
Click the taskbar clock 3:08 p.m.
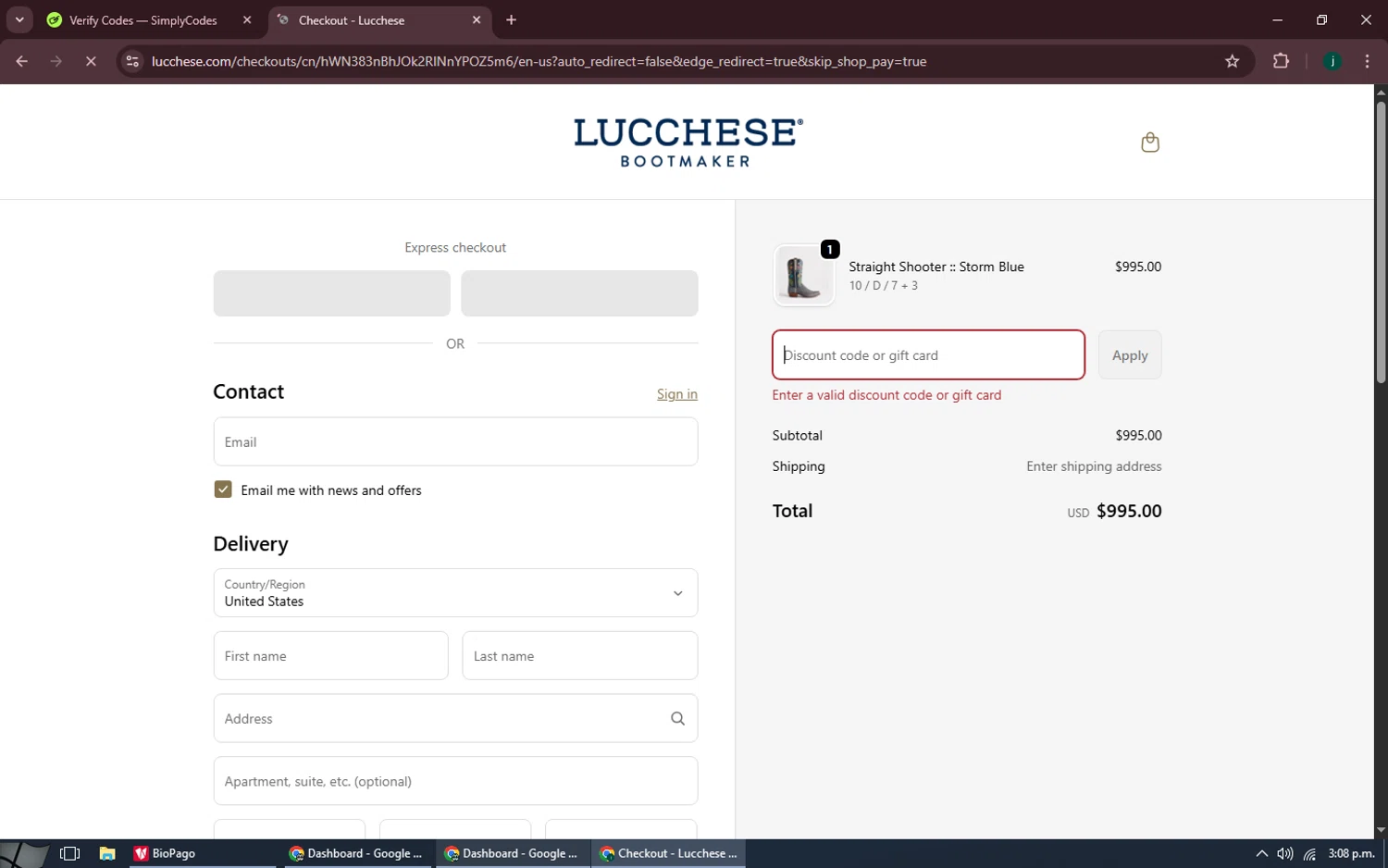(1351, 853)
